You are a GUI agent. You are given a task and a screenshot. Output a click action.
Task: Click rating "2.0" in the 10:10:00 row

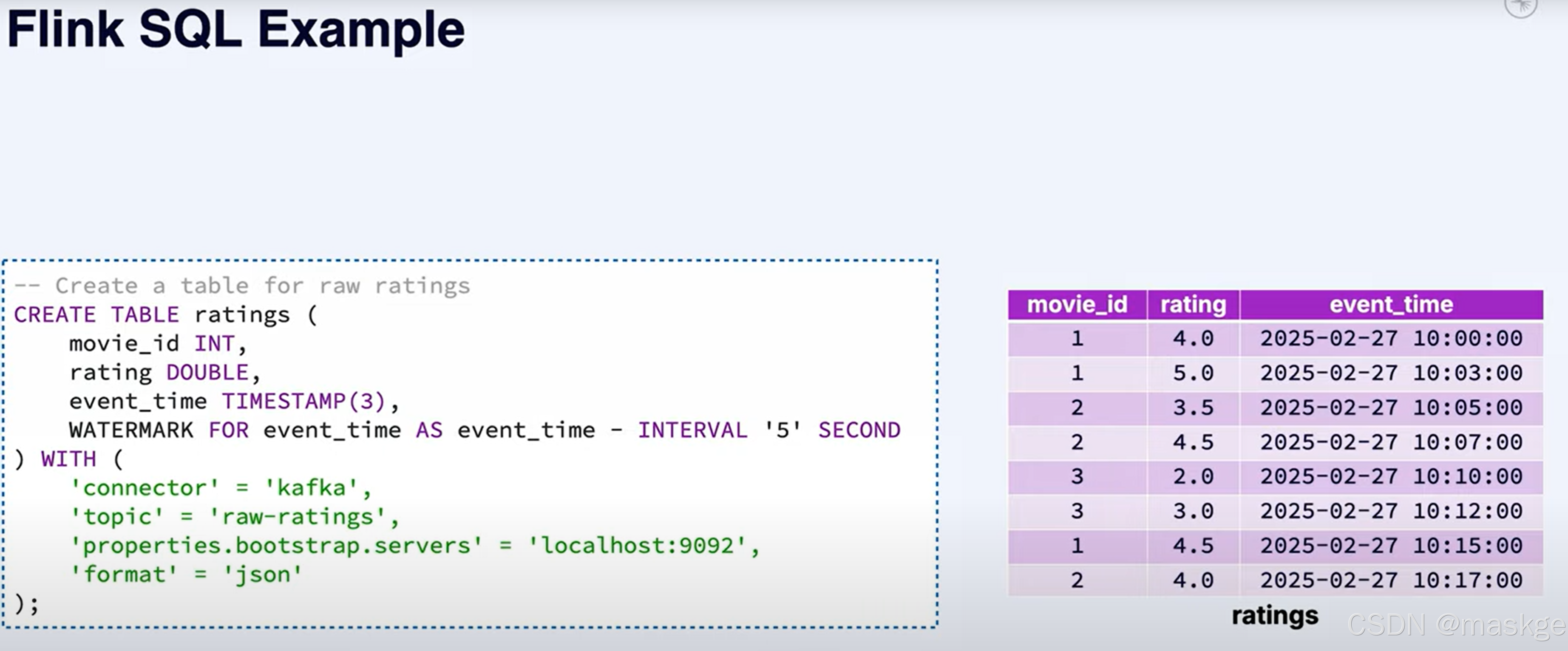point(1194,476)
